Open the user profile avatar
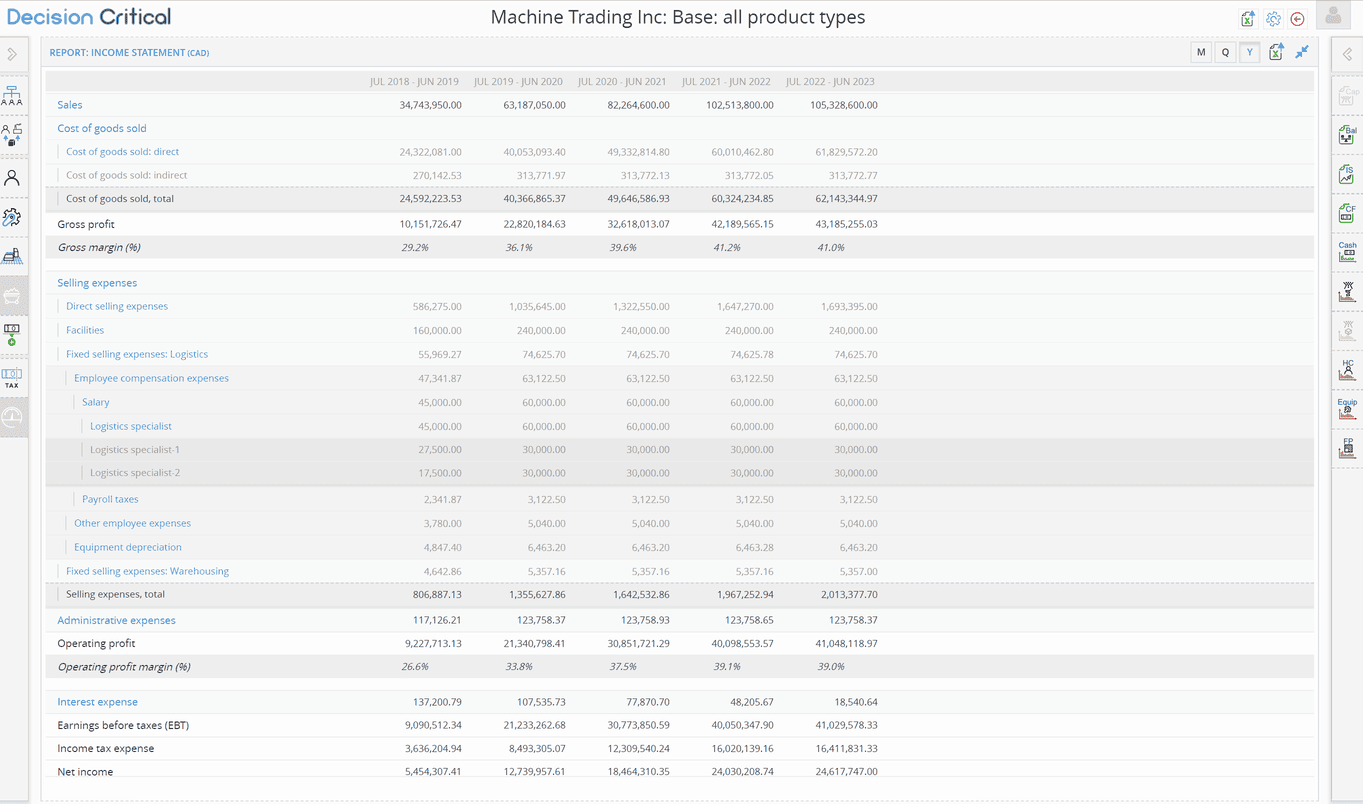The image size is (1363, 804). click(1333, 15)
